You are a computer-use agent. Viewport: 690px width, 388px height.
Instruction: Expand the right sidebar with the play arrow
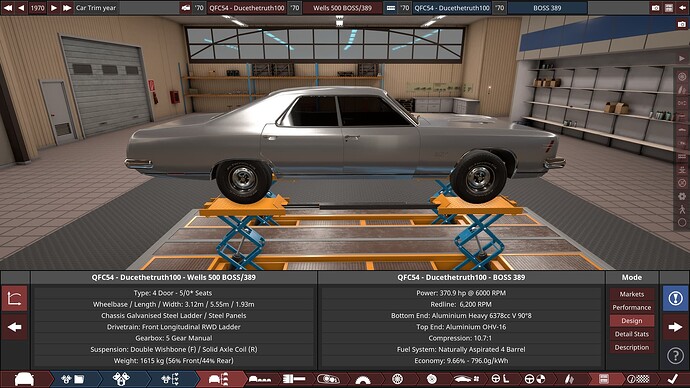click(682, 58)
